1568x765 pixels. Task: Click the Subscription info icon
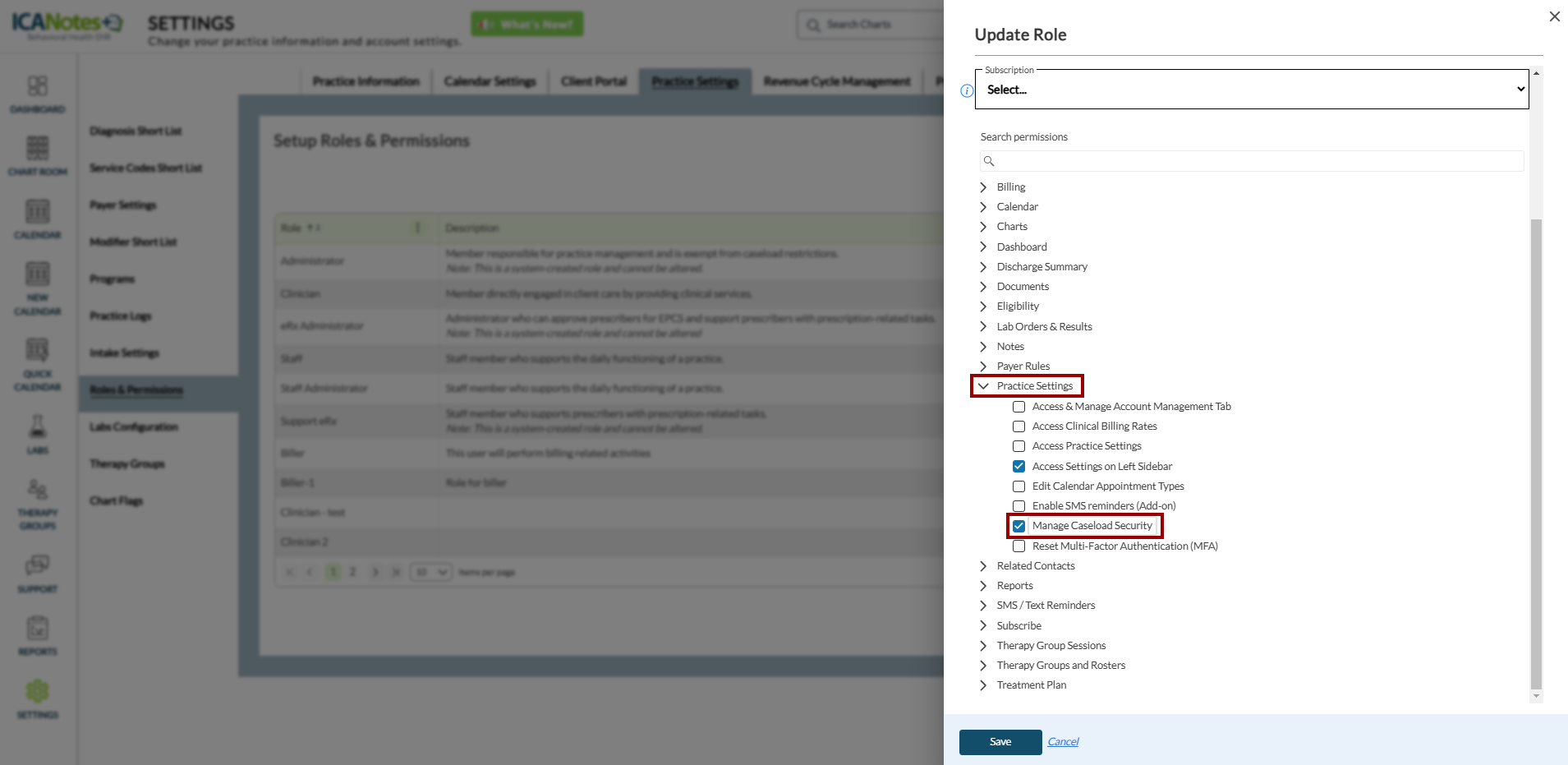[x=967, y=90]
